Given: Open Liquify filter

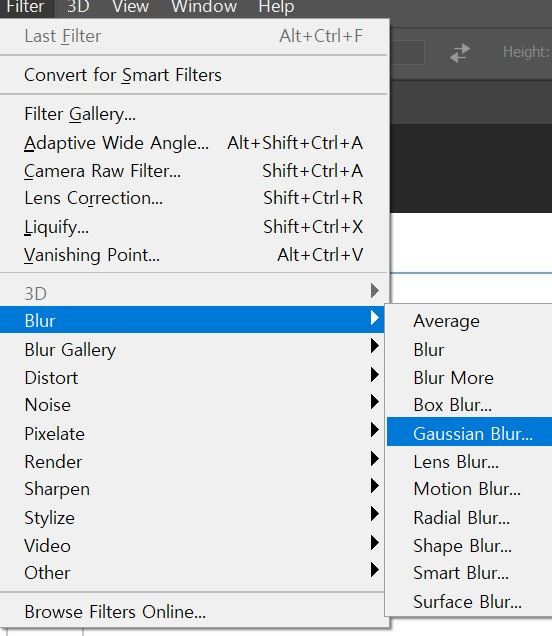Looking at the screenshot, I should pyautogui.click(x=193, y=227).
